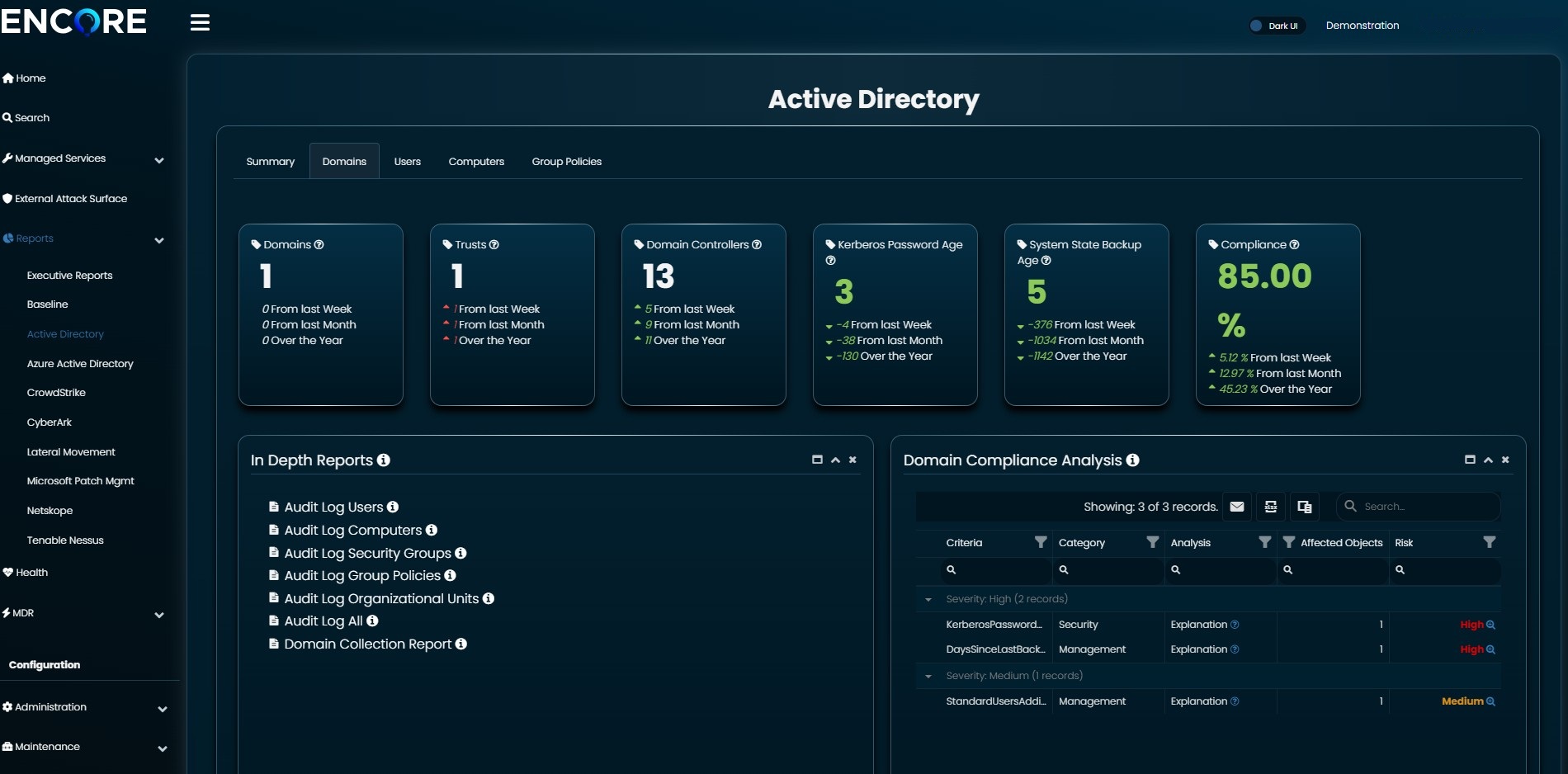Open the Domain Collection Report
Screen dimensions: 1568x774
pyautogui.click(x=367, y=644)
